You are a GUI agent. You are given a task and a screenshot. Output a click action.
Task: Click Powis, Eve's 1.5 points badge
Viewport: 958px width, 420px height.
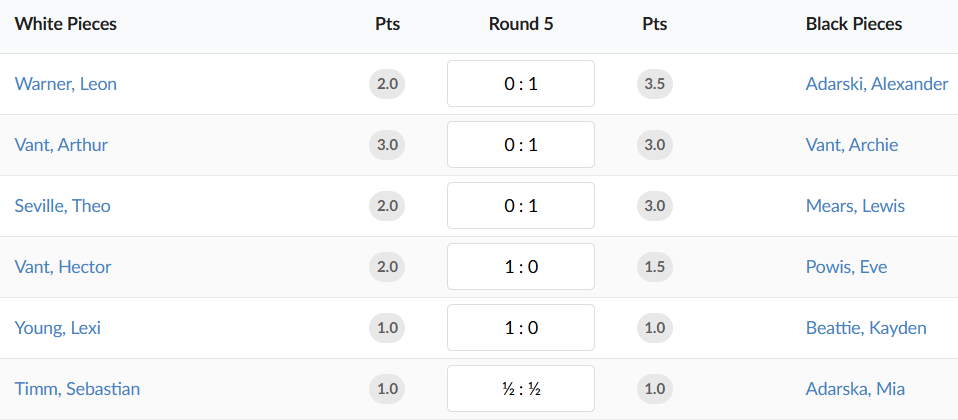point(655,267)
